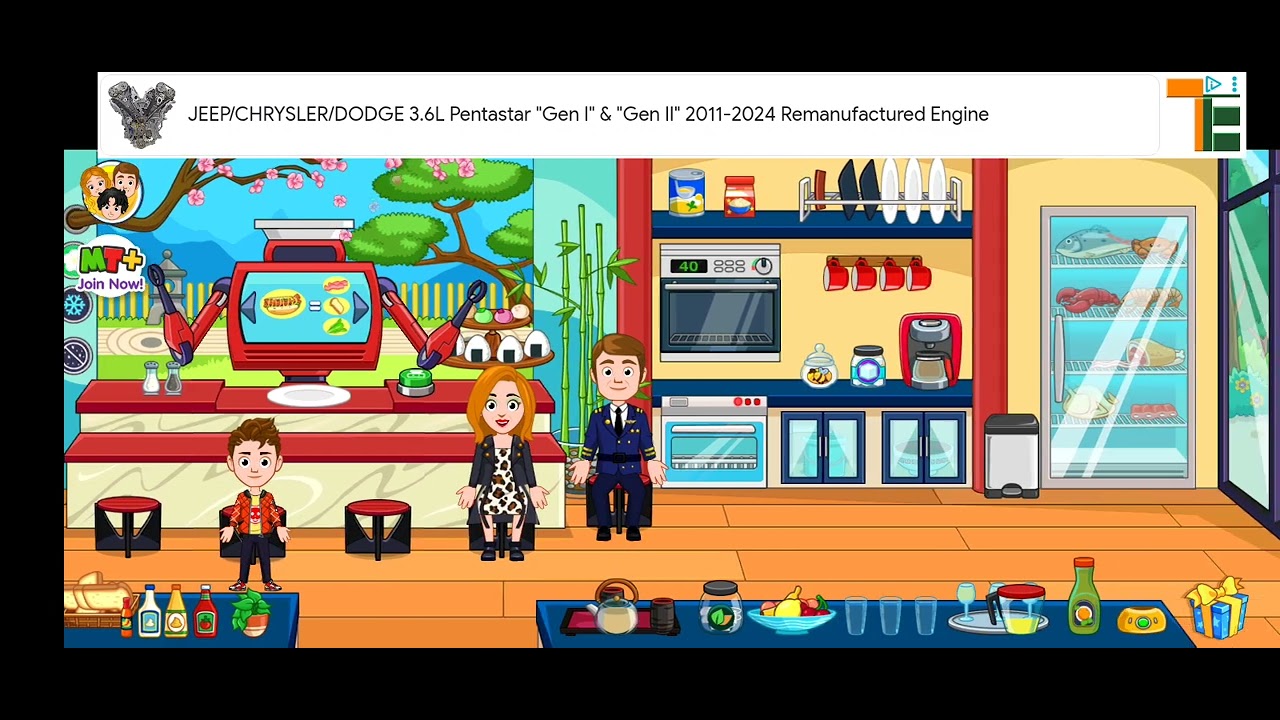Tap the white plate under the robot
The image size is (1280, 720).
[309, 396]
